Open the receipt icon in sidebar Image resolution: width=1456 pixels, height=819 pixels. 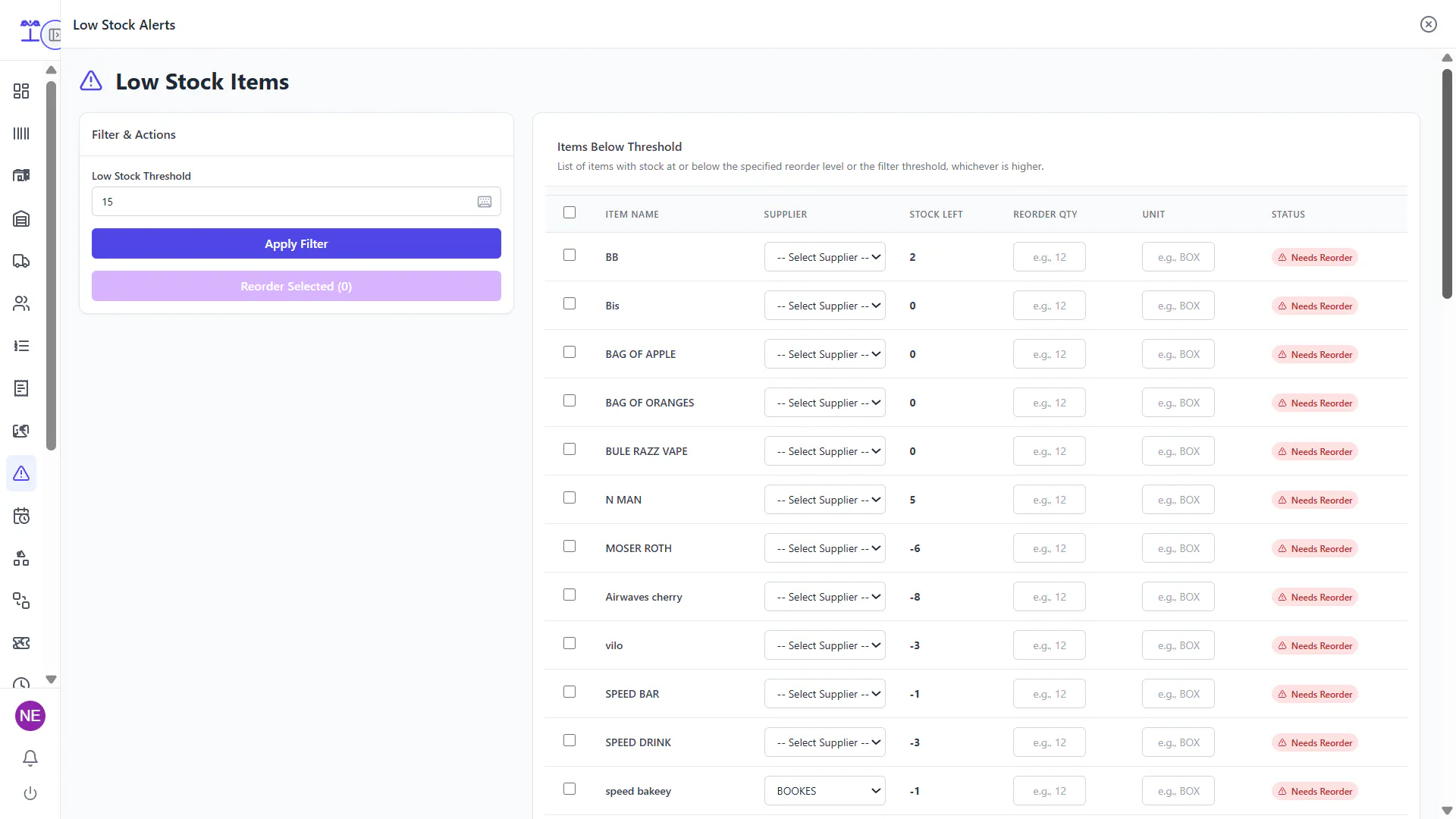pyautogui.click(x=21, y=388)
